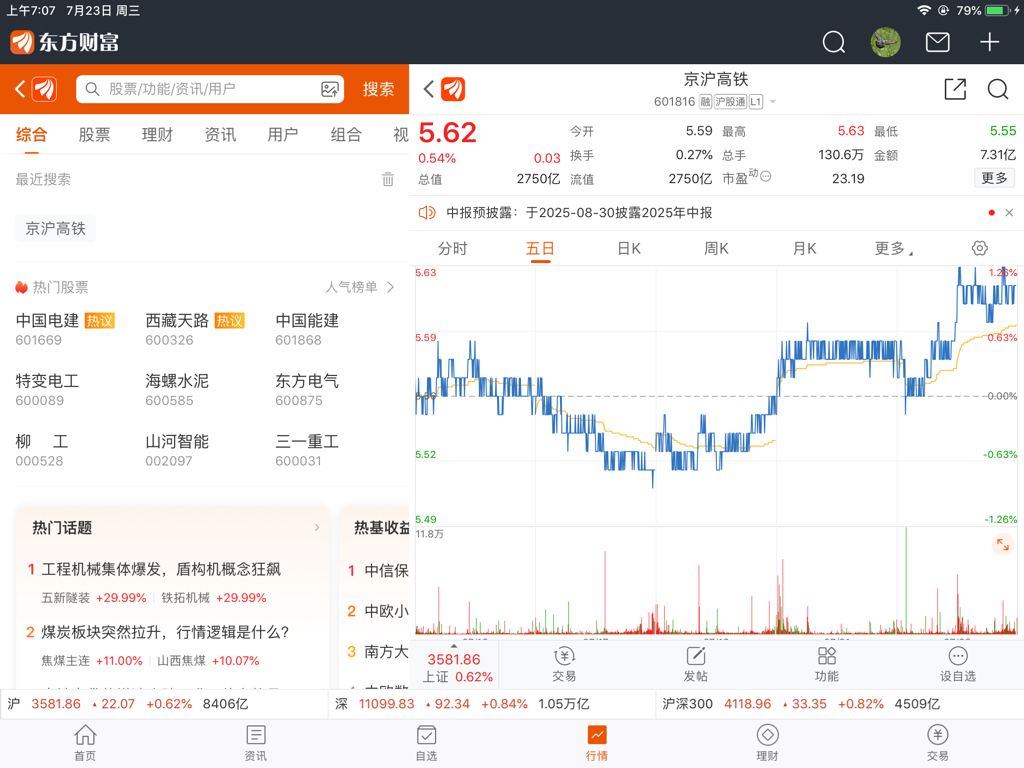1024x768 pixels.
Task: Open hot stock 西藏天路
Action: click(x=195, y=329)
